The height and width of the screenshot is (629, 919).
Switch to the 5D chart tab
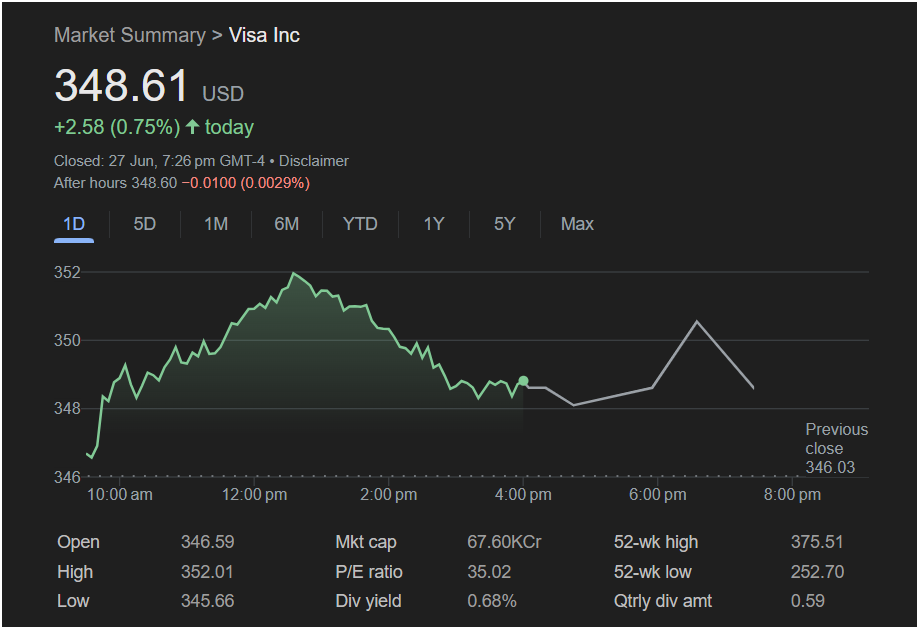(x=144, y=224)
